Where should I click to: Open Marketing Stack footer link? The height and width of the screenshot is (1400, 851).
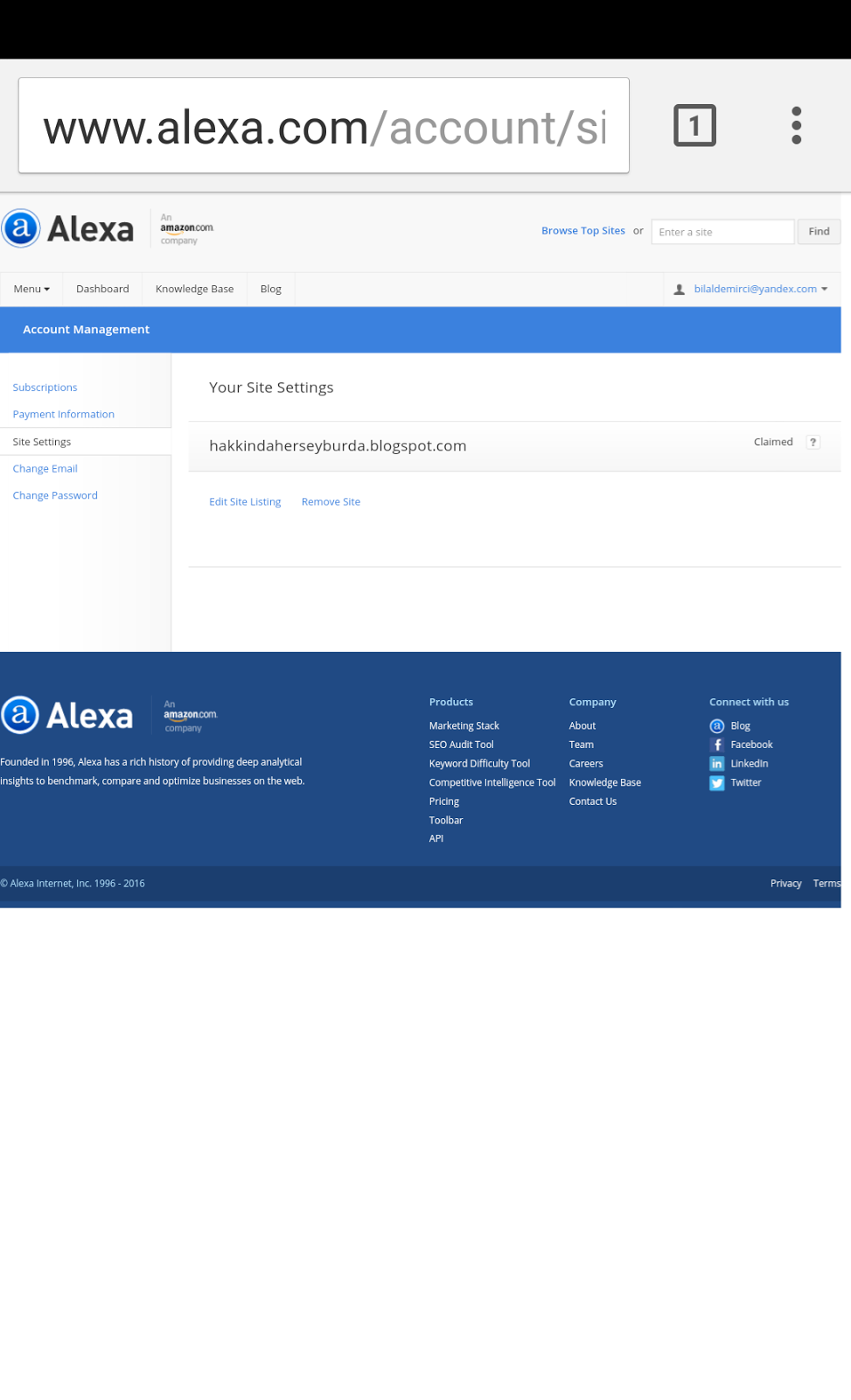point(464,725)
